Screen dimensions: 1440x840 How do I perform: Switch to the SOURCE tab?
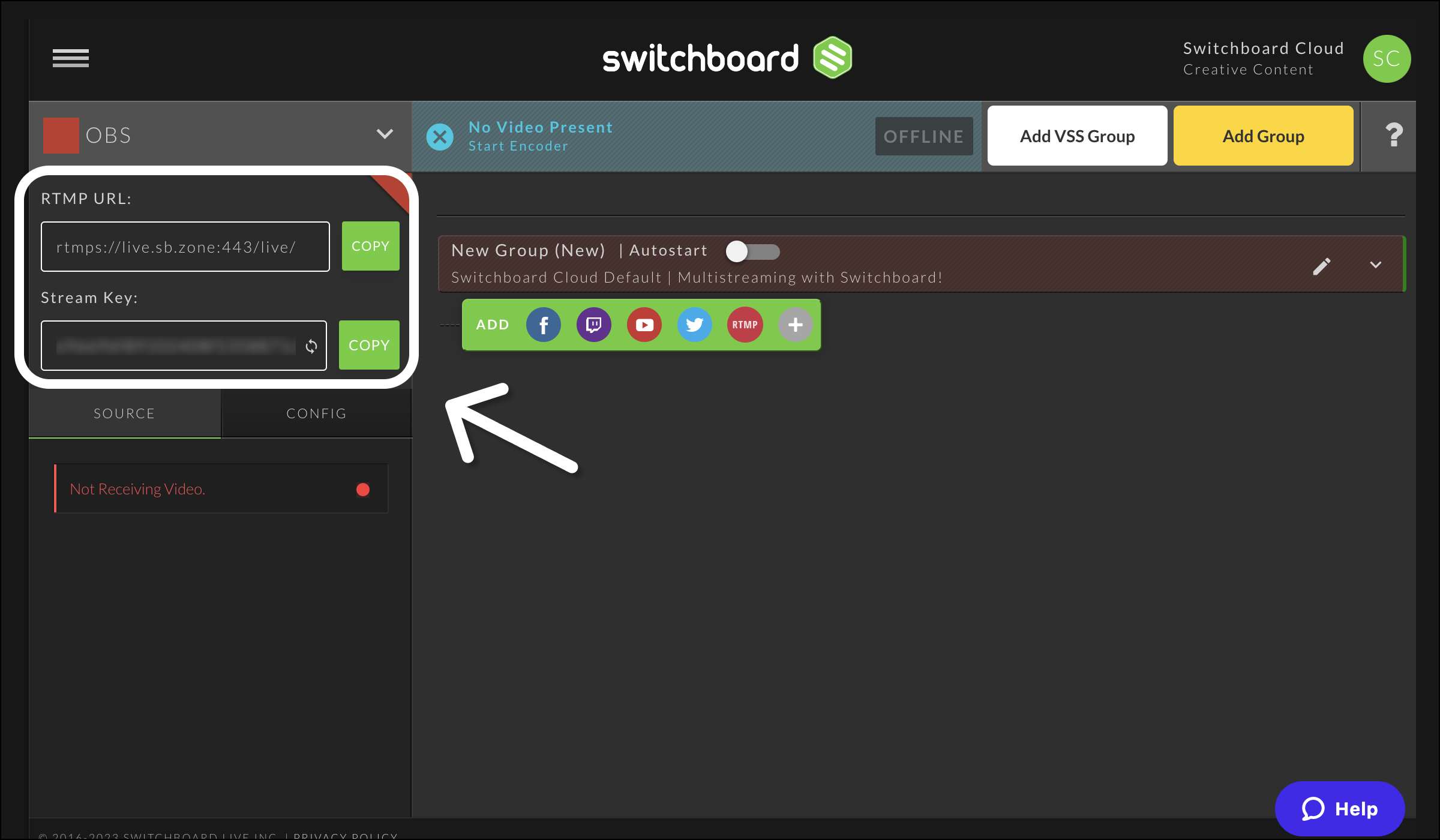(x=125, y=413)
